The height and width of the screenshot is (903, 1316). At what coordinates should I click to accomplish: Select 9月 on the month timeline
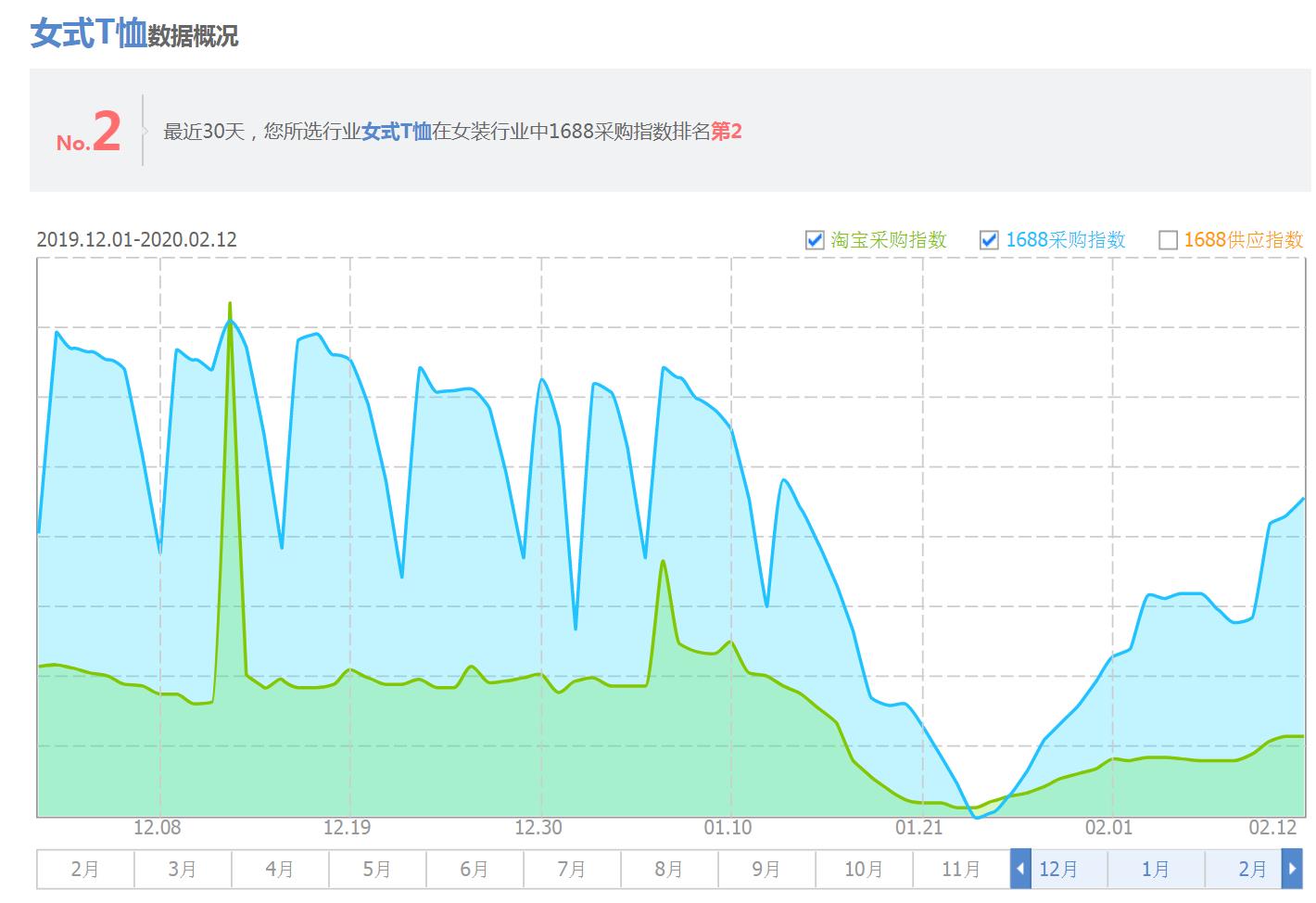[766, 870]
